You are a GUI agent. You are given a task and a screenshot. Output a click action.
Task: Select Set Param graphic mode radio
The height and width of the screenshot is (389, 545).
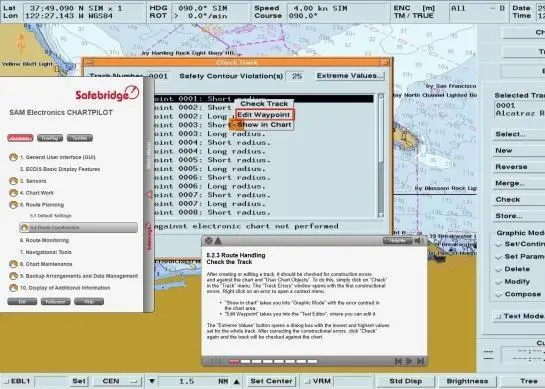[499, 257]
